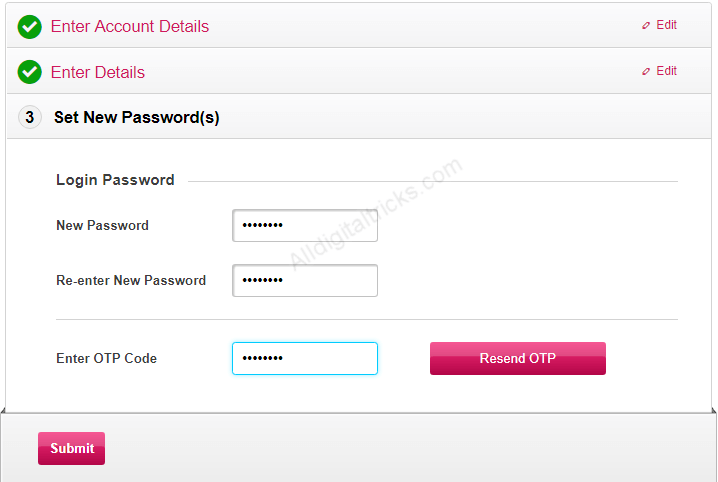Expand the Enter Account Details section title
Image resolution: width=718 pixels, height=482 pixels.
[130, 27]
